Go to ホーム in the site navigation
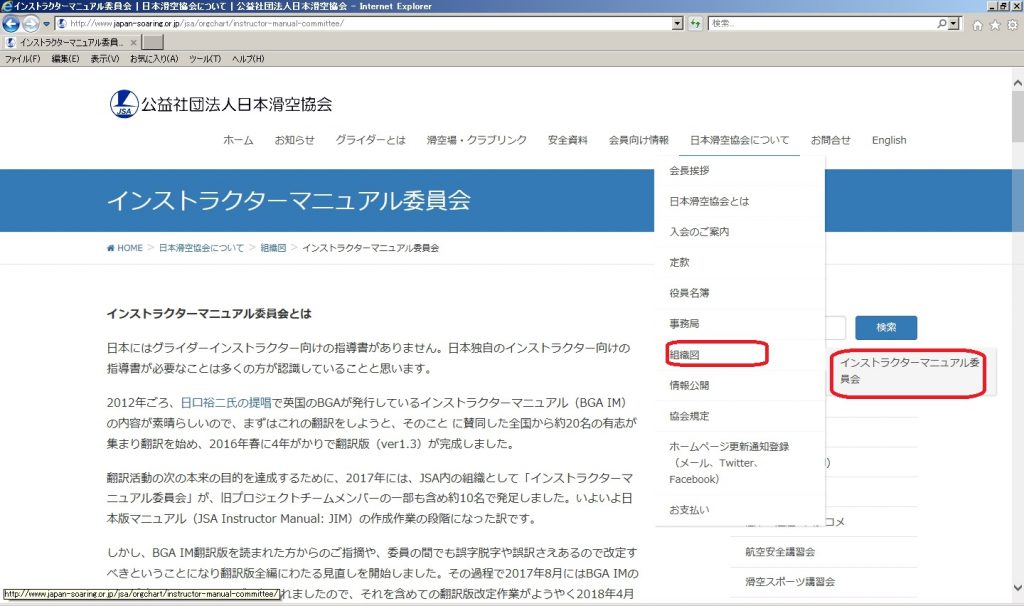Image resolution: width=1024 pixels, height=606 pixels. (238, 140)
